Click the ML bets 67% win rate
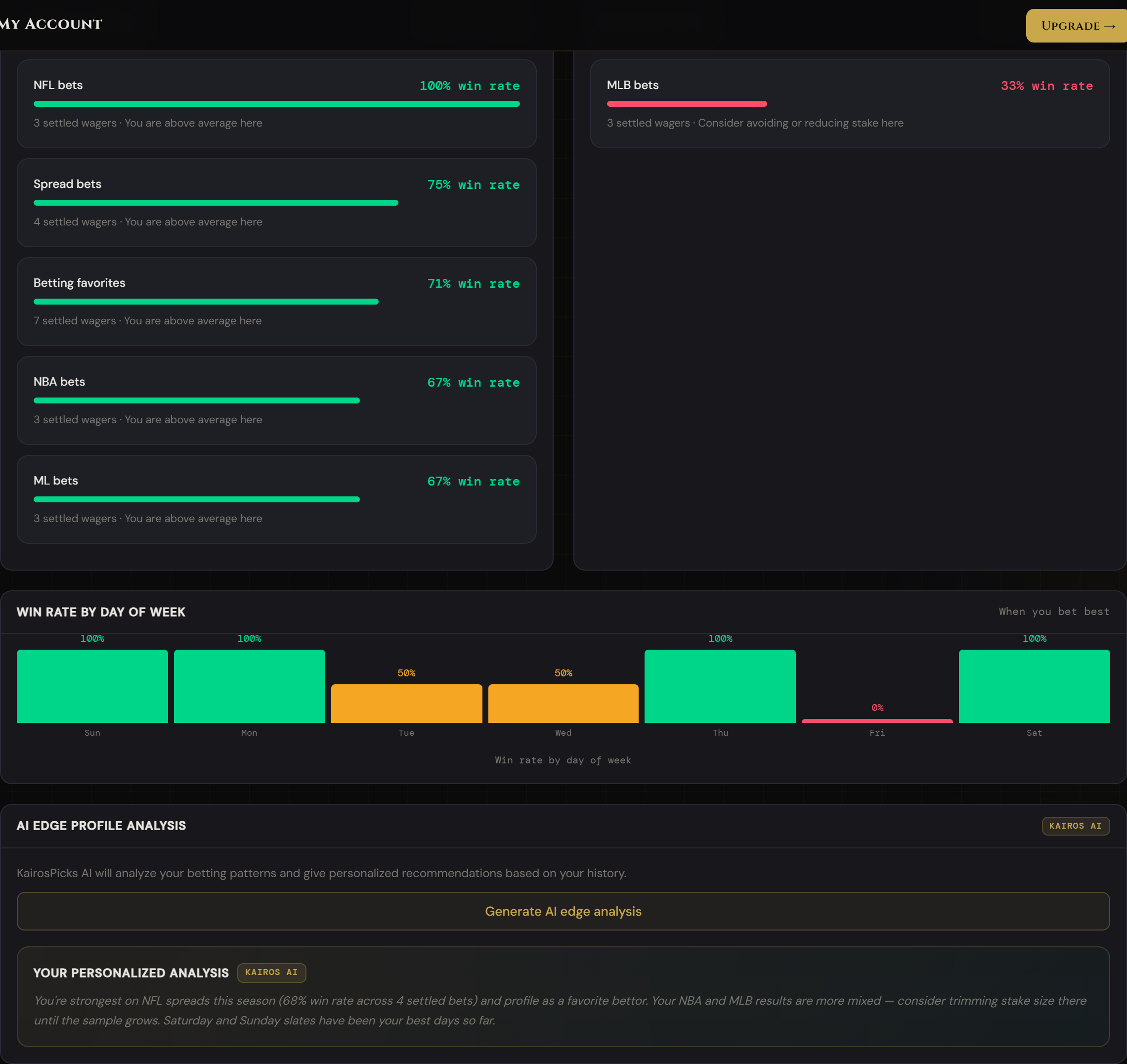Image resolution: width=1127 pixels, height=1064 pixels. [x=474, y=482]
